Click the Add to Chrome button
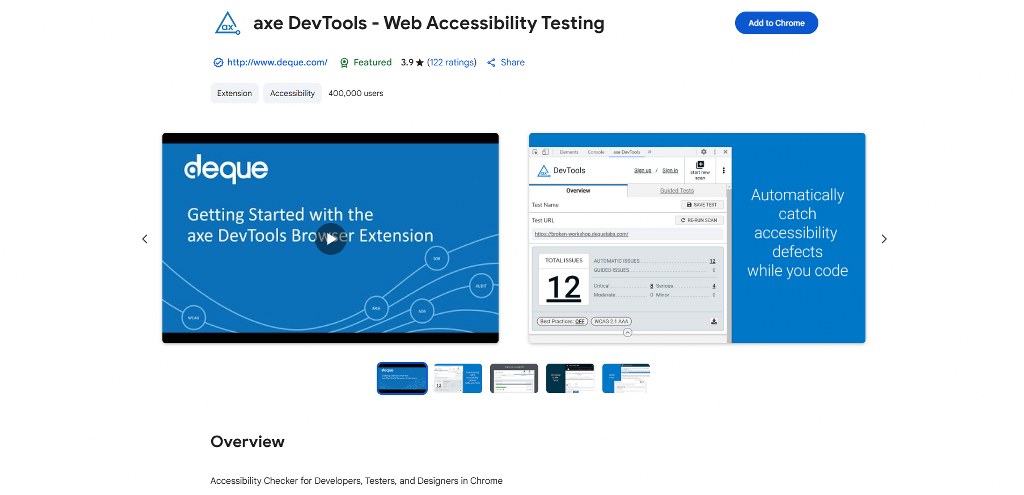 pyautogui.click(x=776, y=23)
